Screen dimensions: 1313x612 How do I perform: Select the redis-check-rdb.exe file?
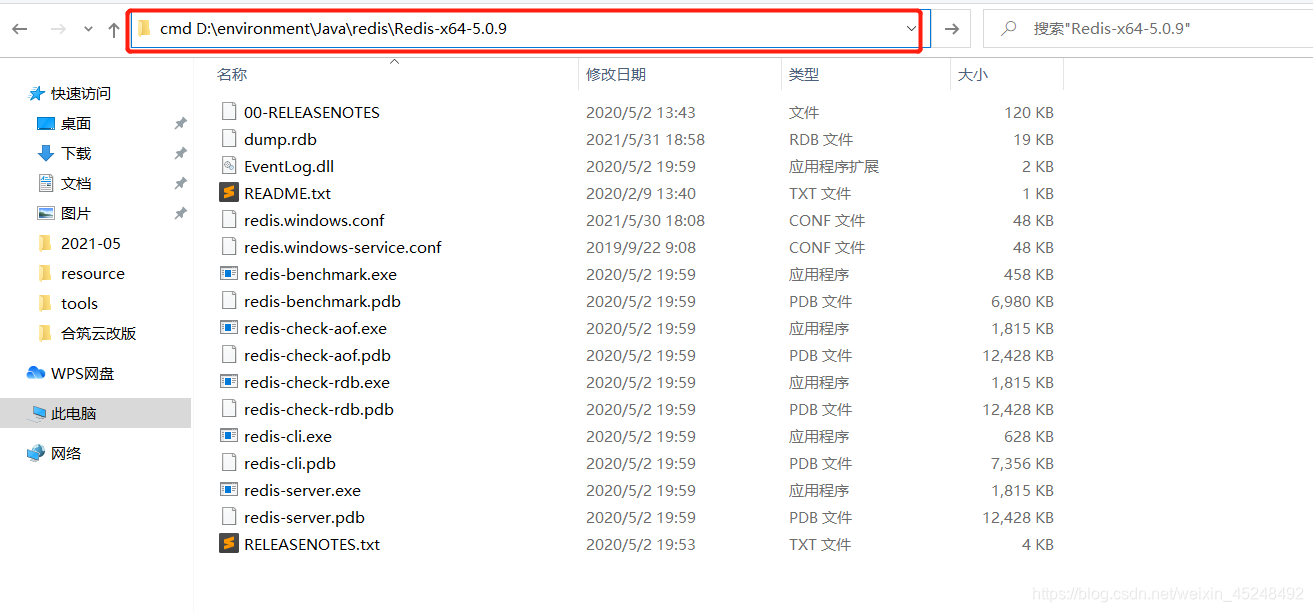pos(317,382)
